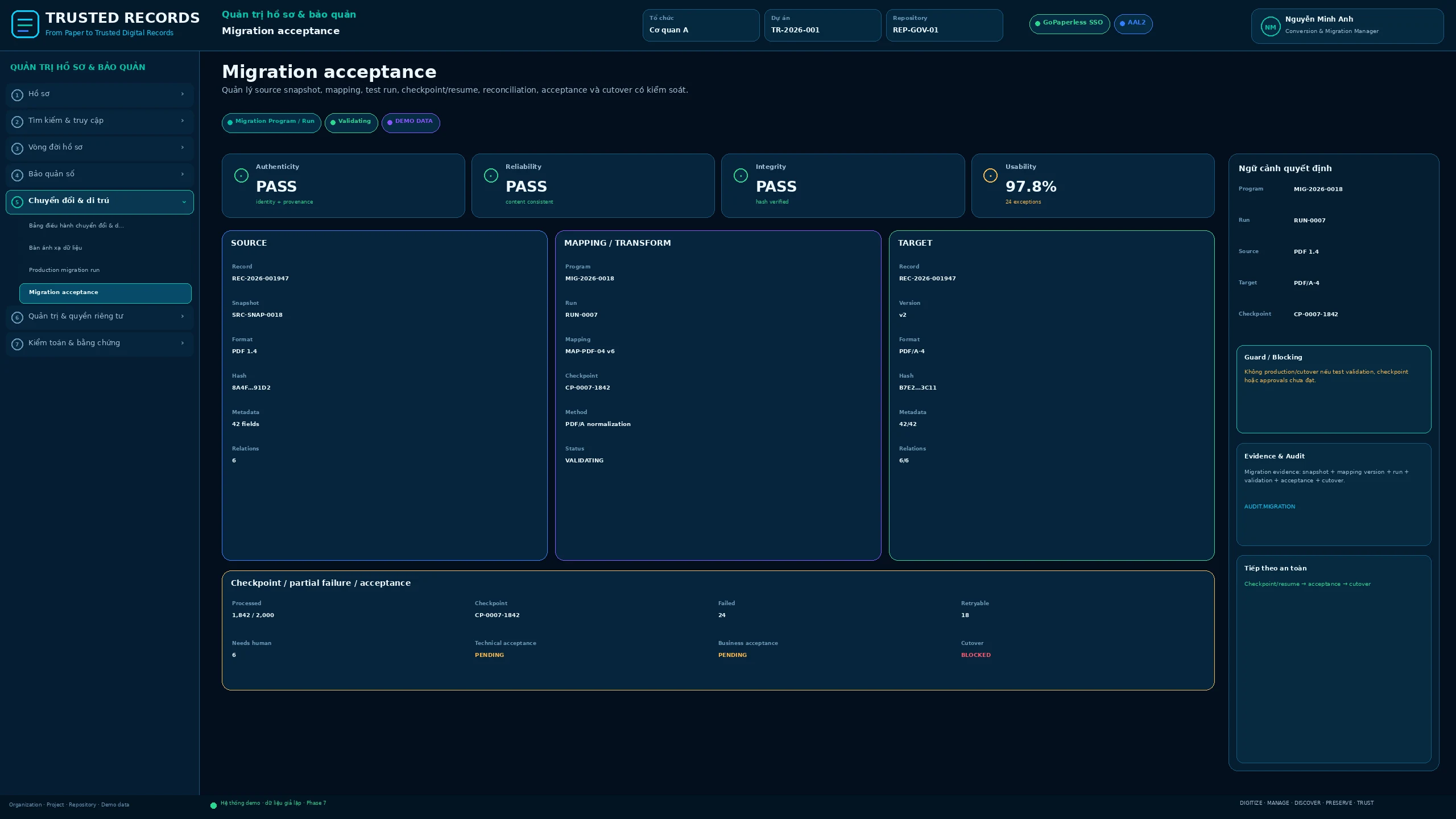Screen dimensions: 1456x819
Task: Click source hash 8A4F…91D2
Action: pos(251,388)
